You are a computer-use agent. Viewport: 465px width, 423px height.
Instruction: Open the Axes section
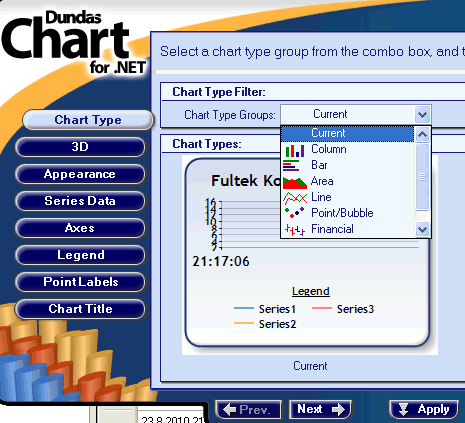[x=80, y=228]
